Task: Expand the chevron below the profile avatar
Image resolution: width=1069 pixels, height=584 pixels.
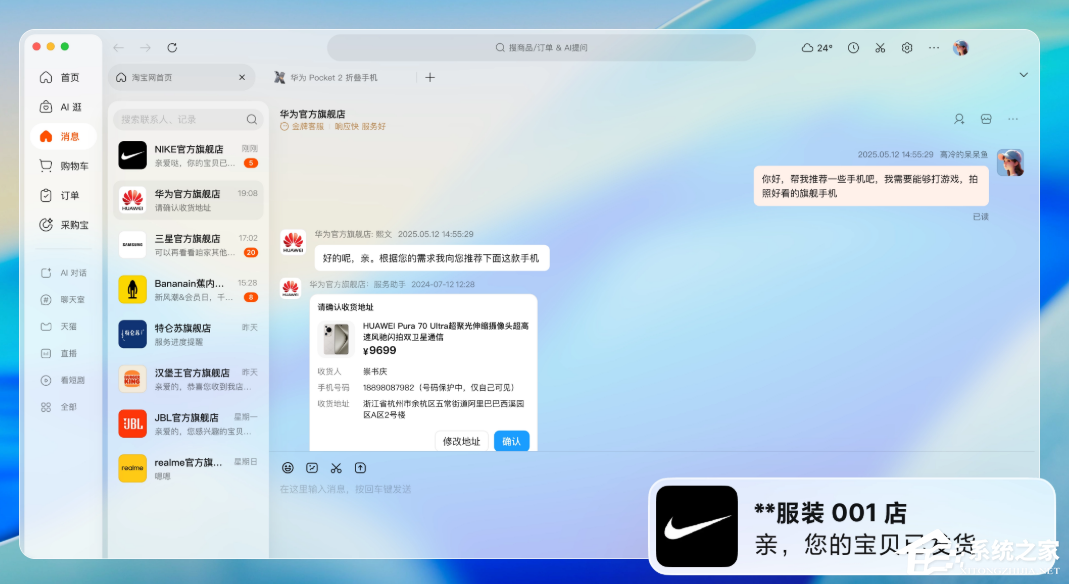Action: pyautogui.click(x=1023, y=74)
